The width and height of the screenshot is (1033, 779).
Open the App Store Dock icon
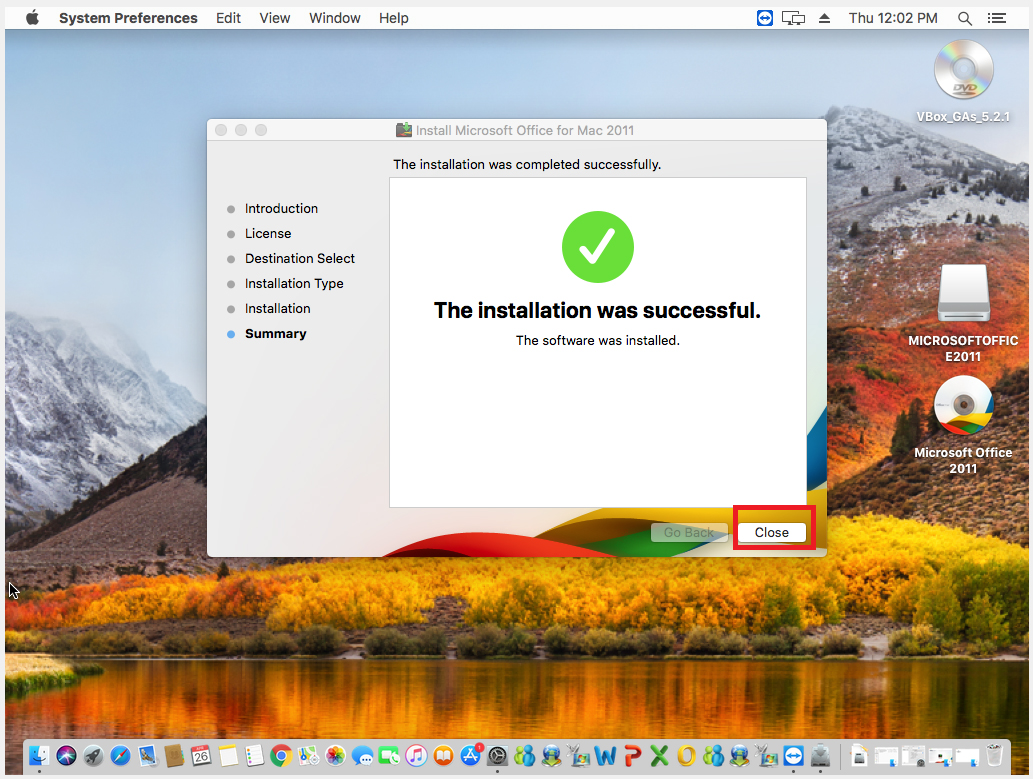click(x=471, y=756)
